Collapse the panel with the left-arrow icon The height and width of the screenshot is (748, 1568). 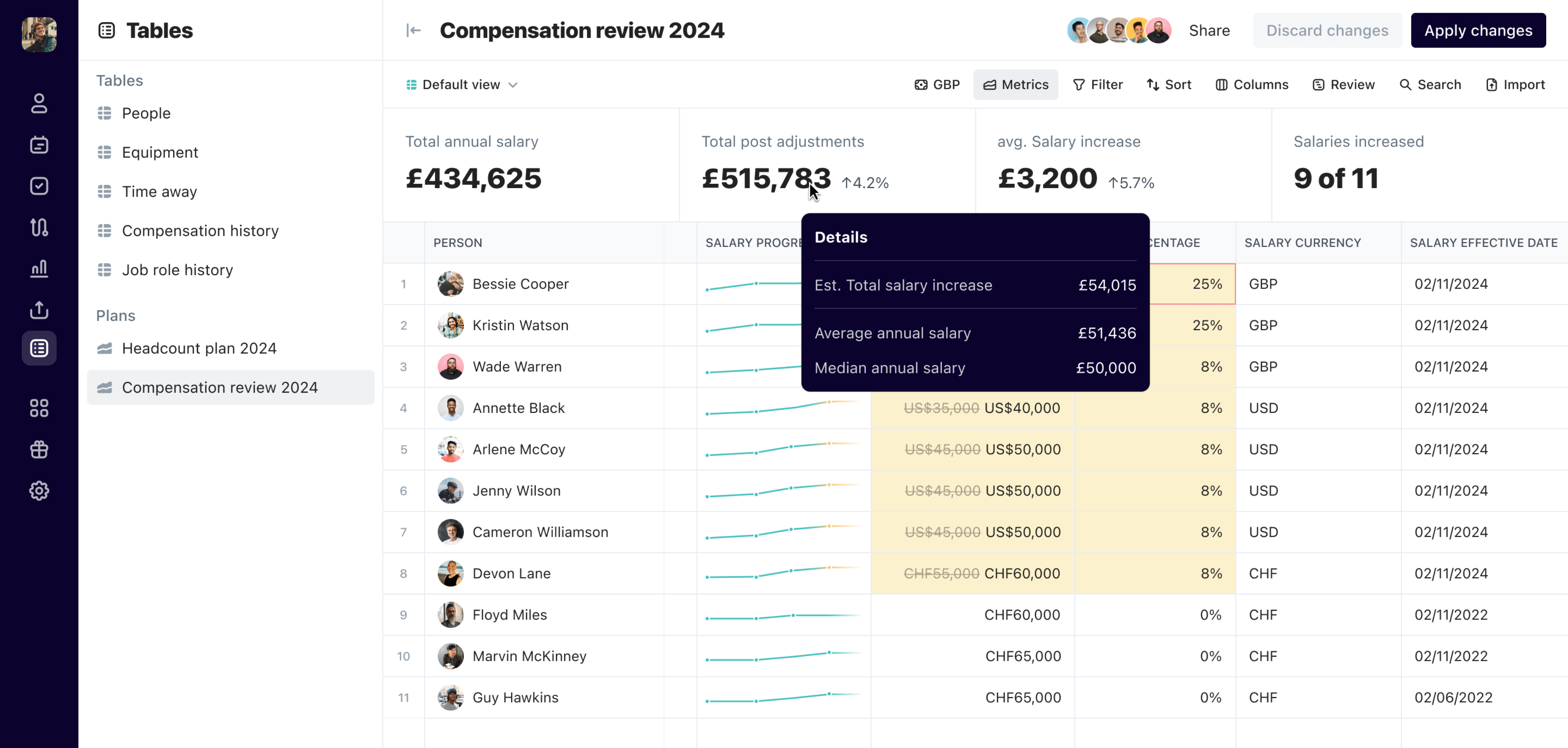(413, 30)
